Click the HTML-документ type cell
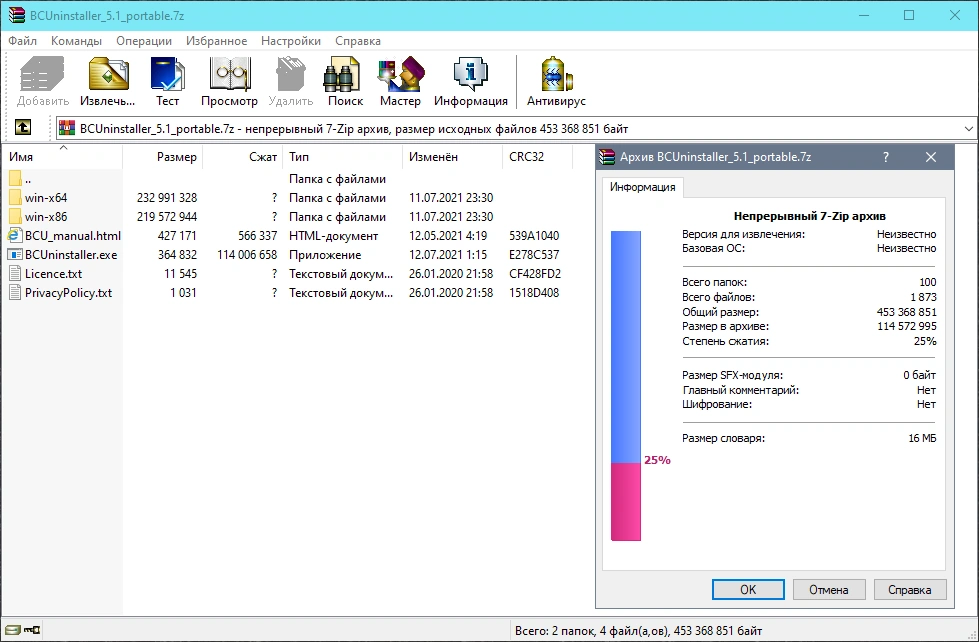 coord(333,236)
